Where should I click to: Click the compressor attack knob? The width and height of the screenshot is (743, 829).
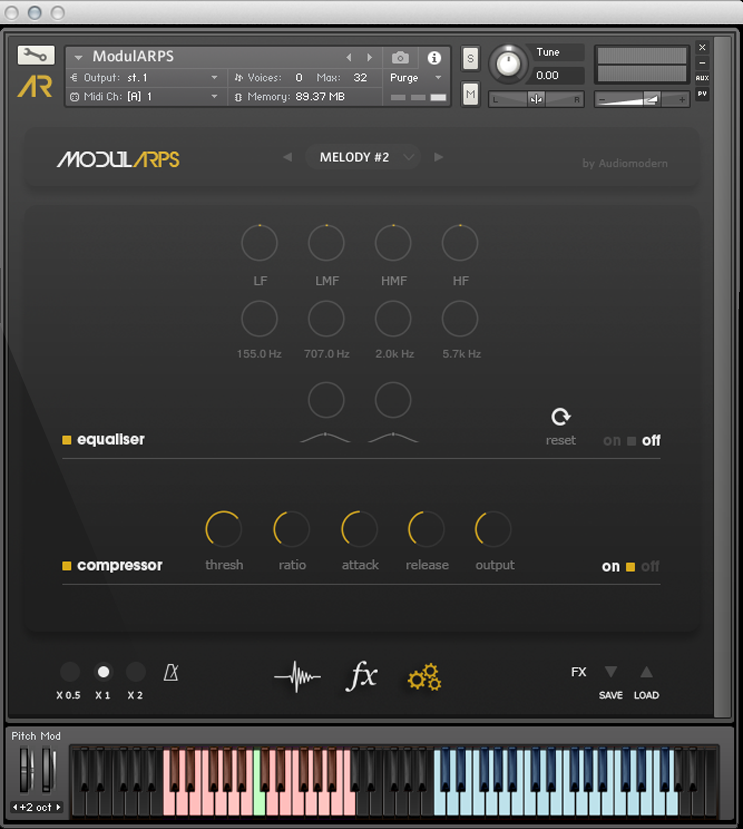(359, 529)
